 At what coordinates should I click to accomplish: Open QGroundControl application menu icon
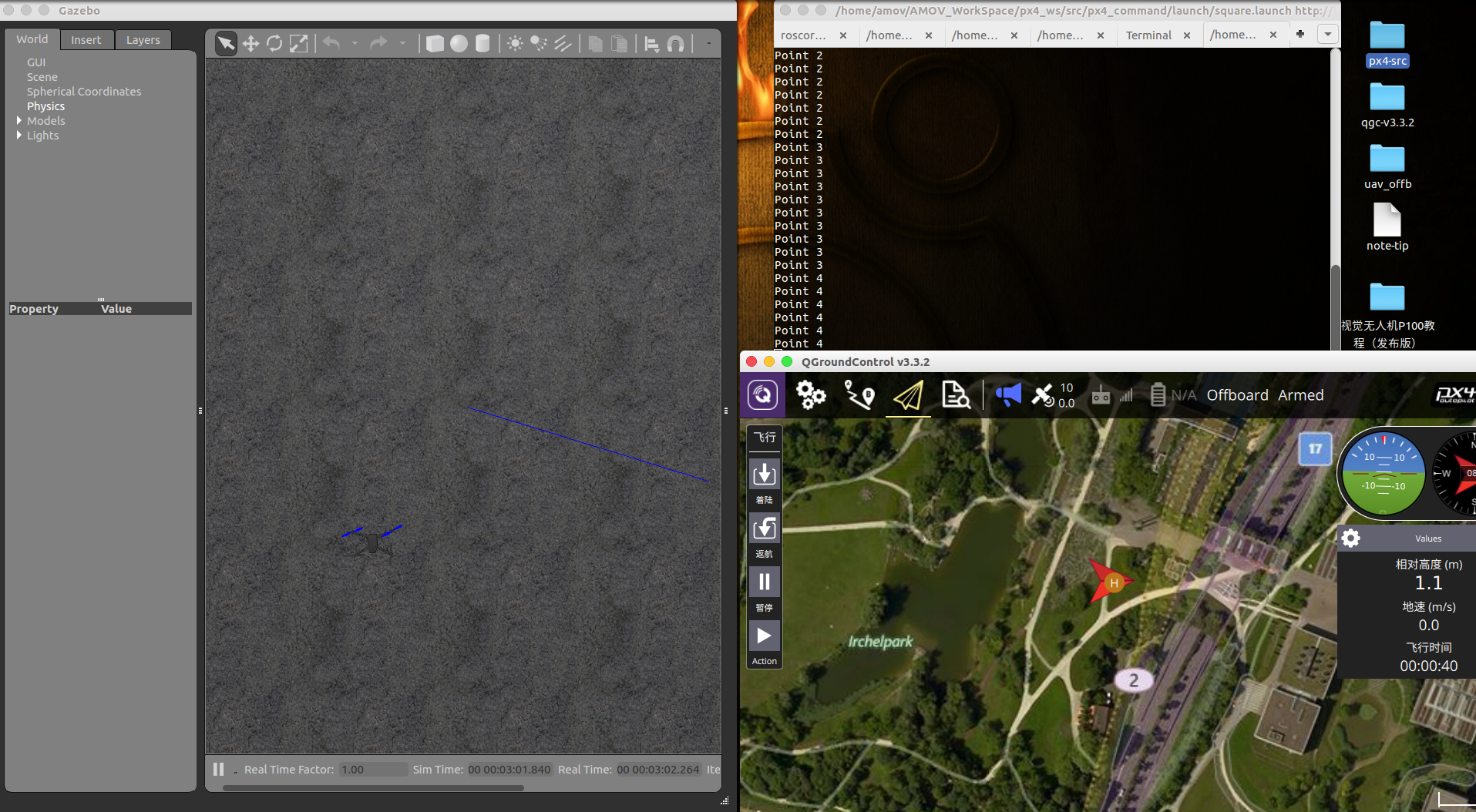tap(763, 395)
